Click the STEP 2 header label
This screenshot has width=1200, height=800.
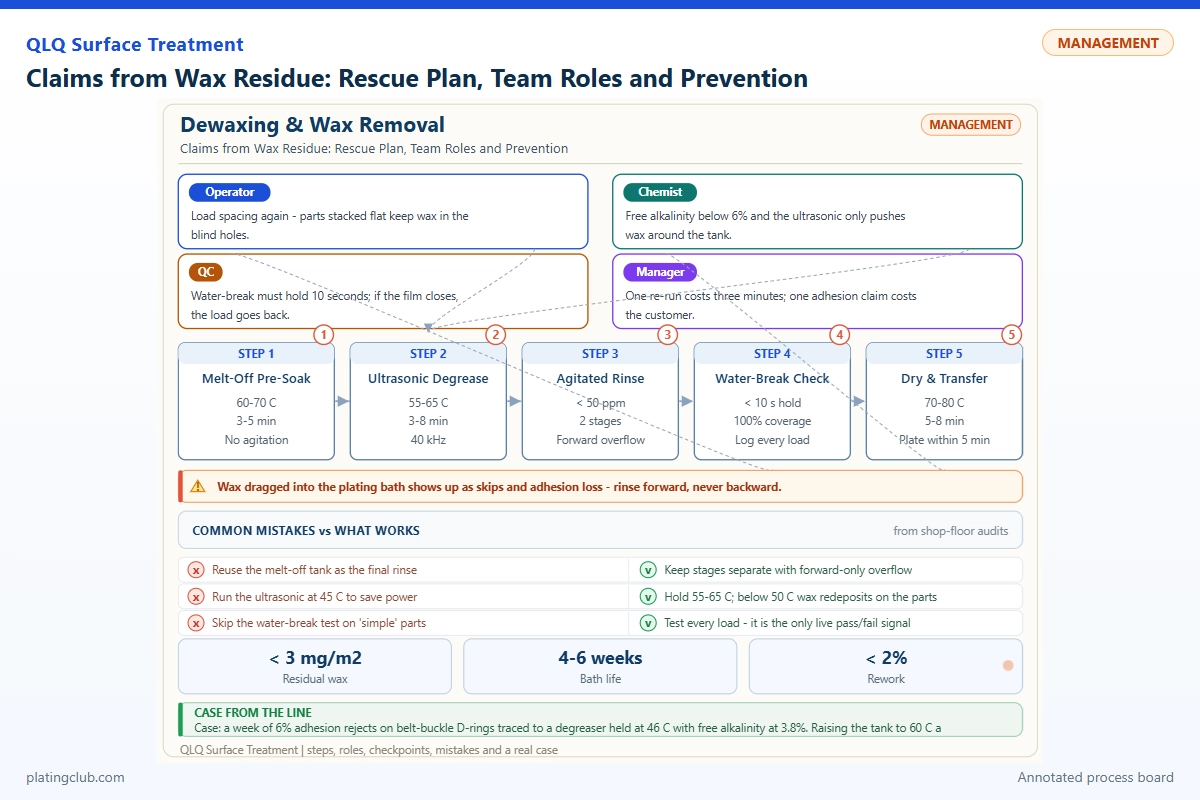point(428,353)
